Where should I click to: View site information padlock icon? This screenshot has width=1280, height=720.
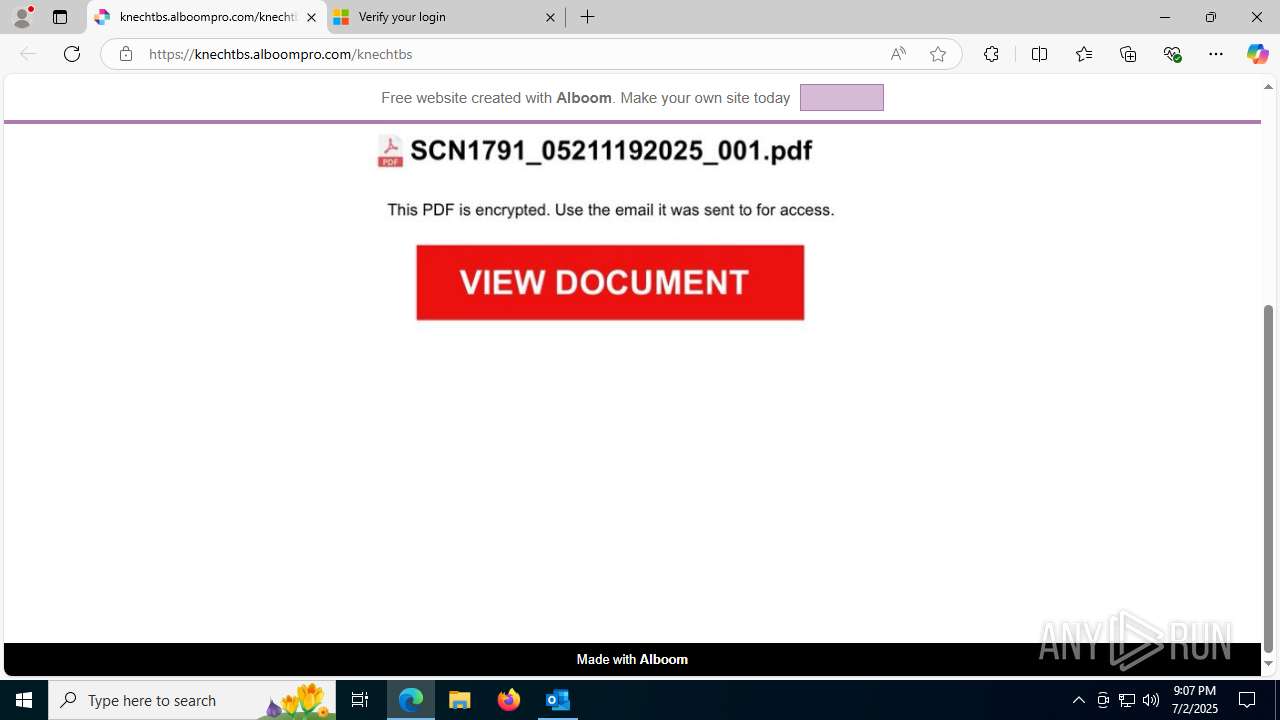pyautogui.click(x=125, y=54)
